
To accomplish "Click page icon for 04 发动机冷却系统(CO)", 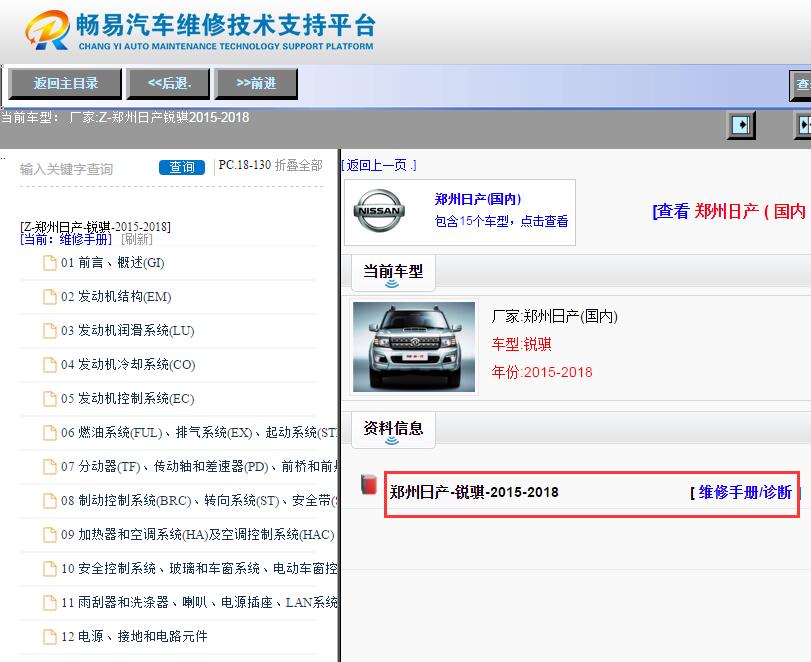I will pyautogui.click(x=50, y=365).
